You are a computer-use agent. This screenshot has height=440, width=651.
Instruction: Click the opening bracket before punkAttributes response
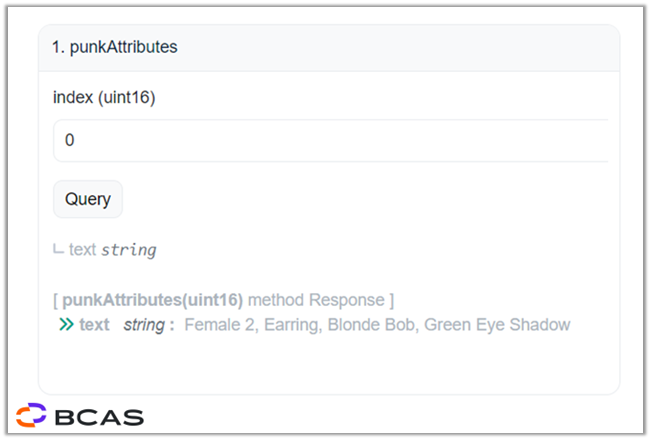coord(56,300)
